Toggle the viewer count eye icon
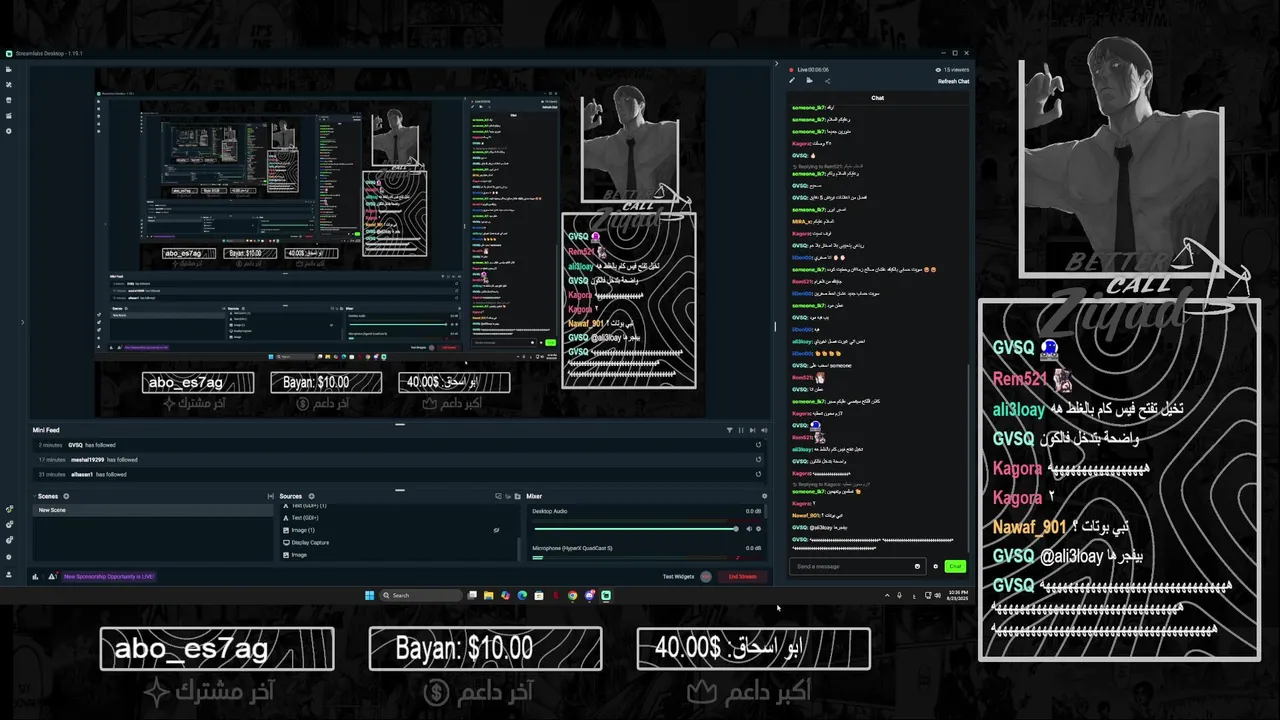Viewport: 1280px width, 720px height. tap(938, 70)
